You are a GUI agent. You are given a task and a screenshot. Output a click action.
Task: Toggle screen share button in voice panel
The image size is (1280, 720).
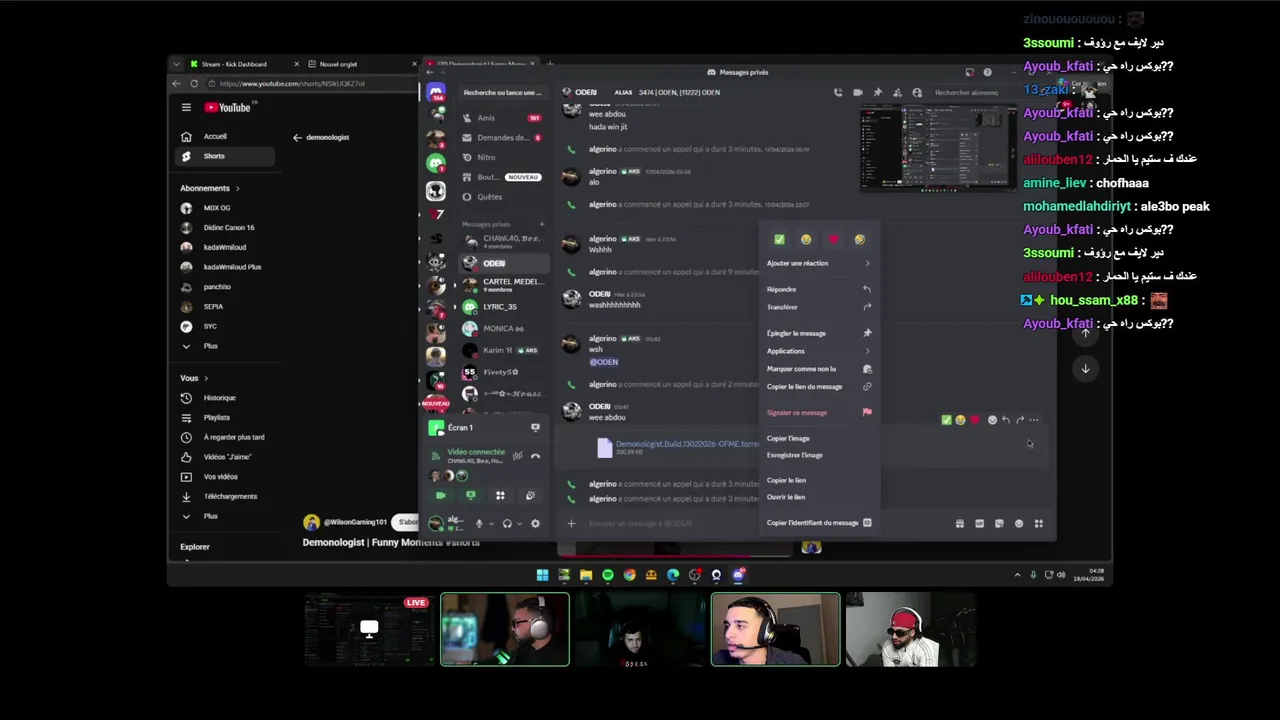(470, 495)
